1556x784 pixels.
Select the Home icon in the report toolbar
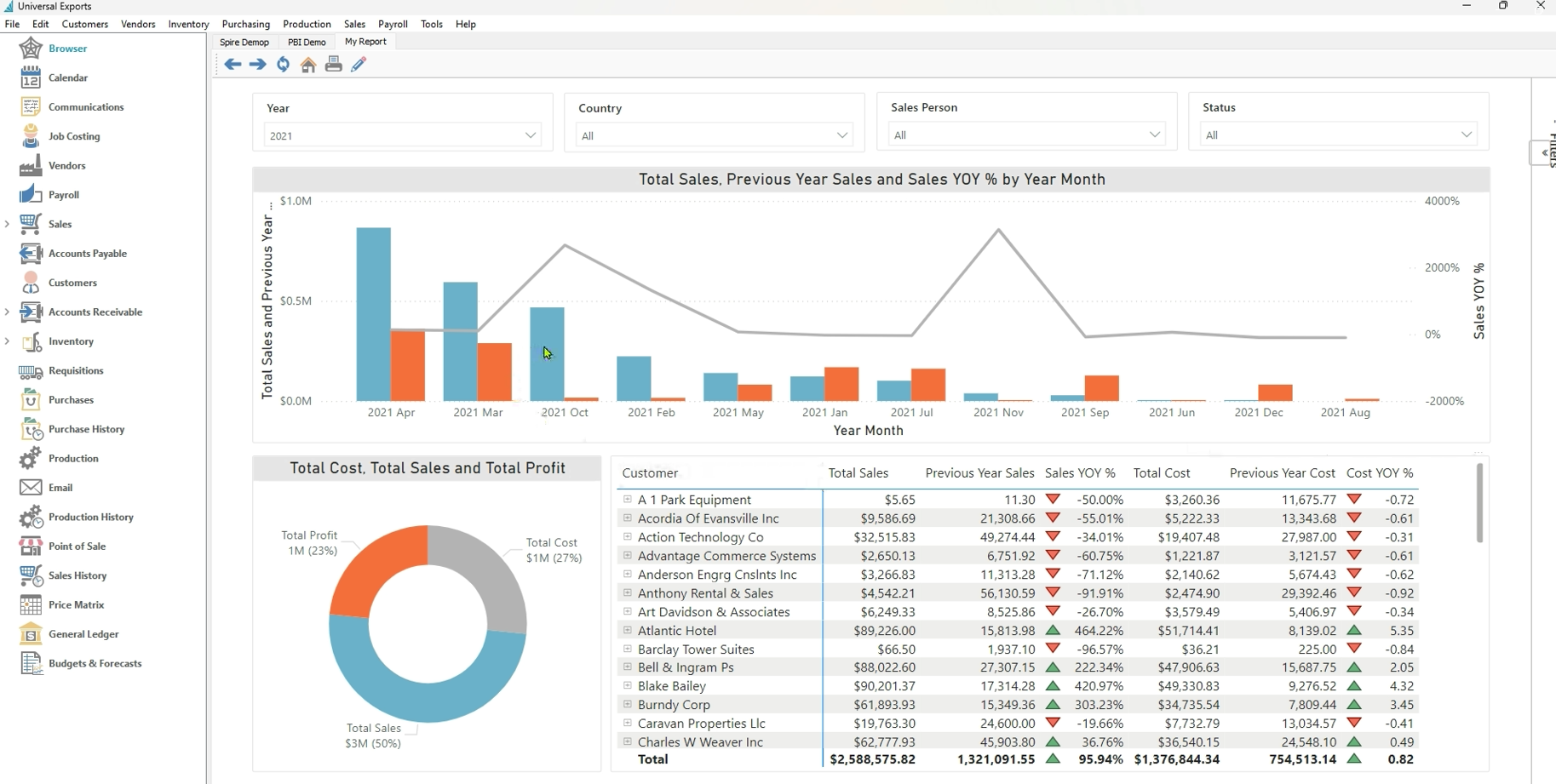click(x=307, y=64)
